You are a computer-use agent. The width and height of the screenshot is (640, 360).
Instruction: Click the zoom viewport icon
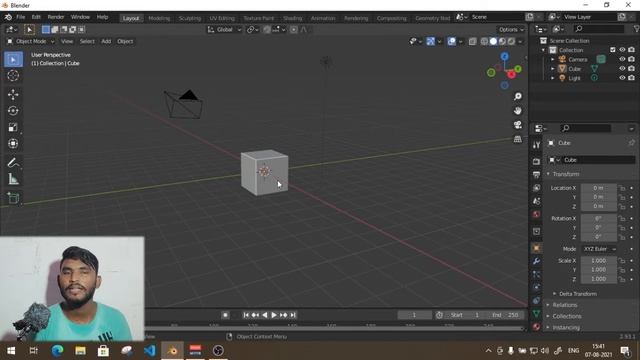[518, 96]
